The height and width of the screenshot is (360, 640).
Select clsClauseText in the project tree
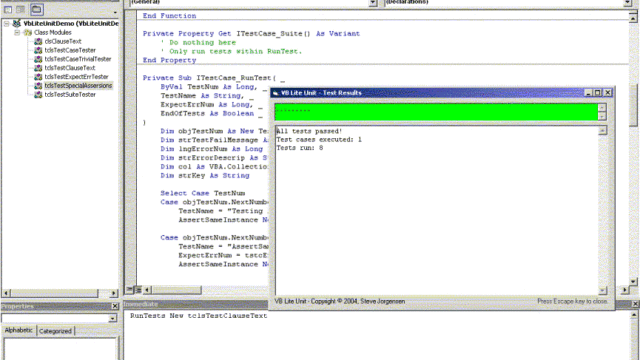63,41
